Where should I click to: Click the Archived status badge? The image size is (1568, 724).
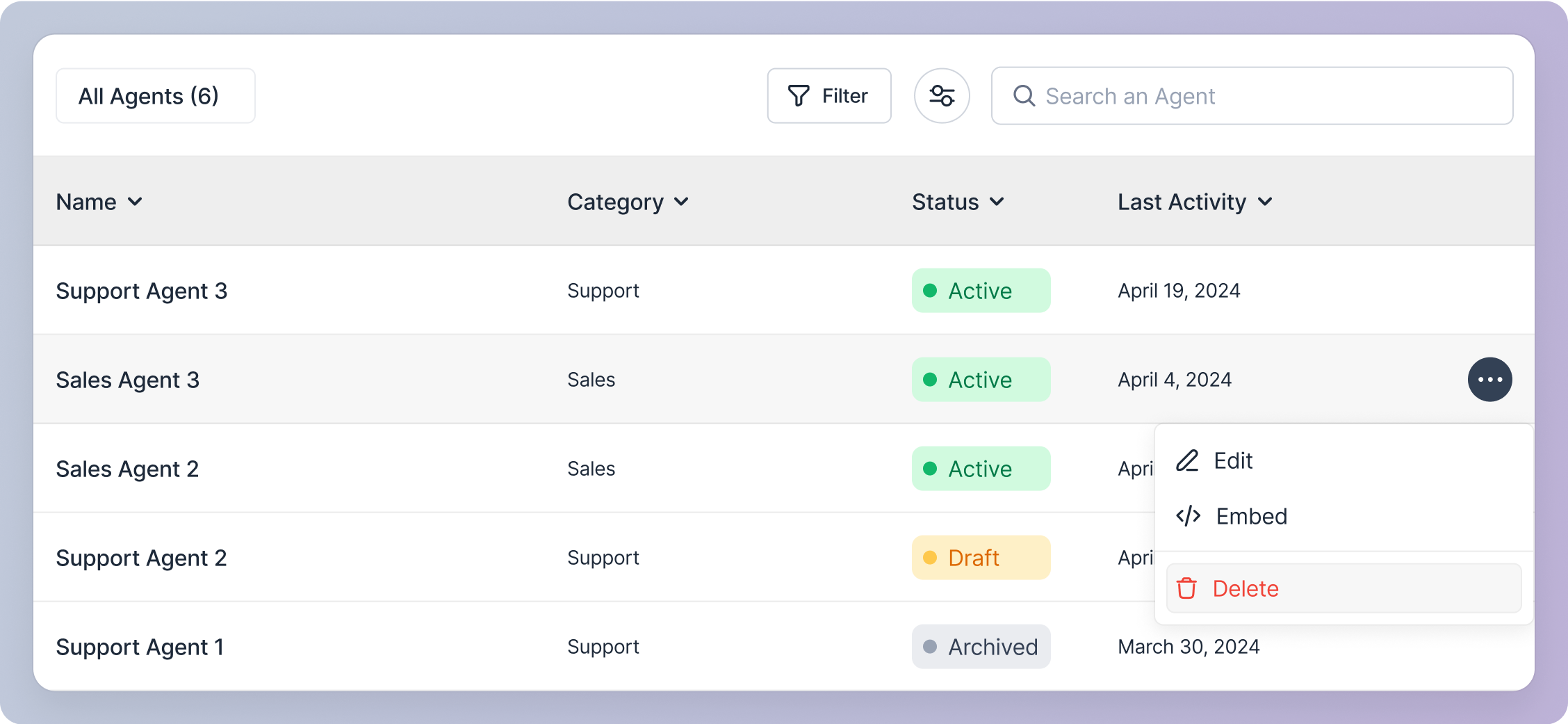(x=980, y=647)
